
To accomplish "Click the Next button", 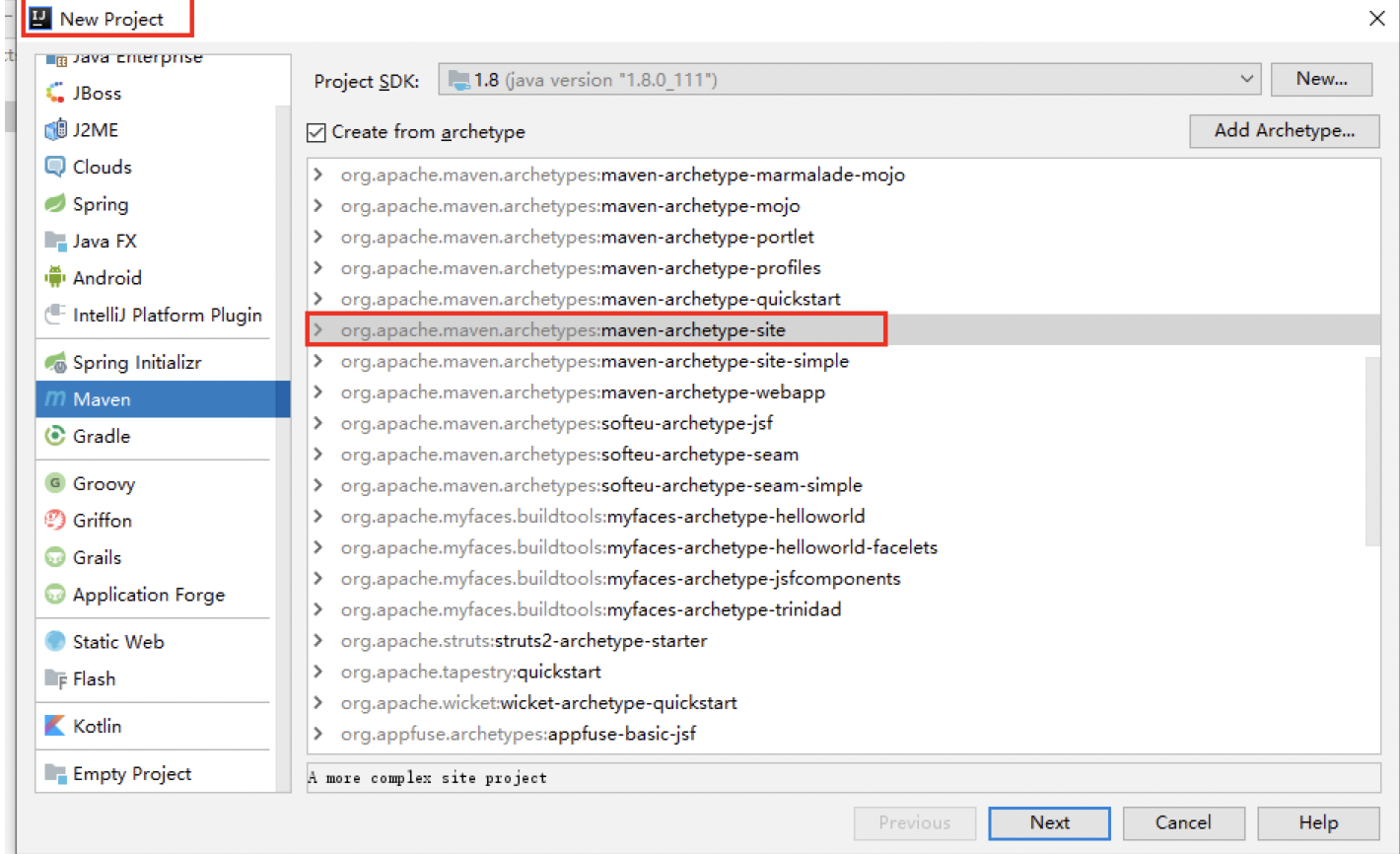I will pos(1049,822).
